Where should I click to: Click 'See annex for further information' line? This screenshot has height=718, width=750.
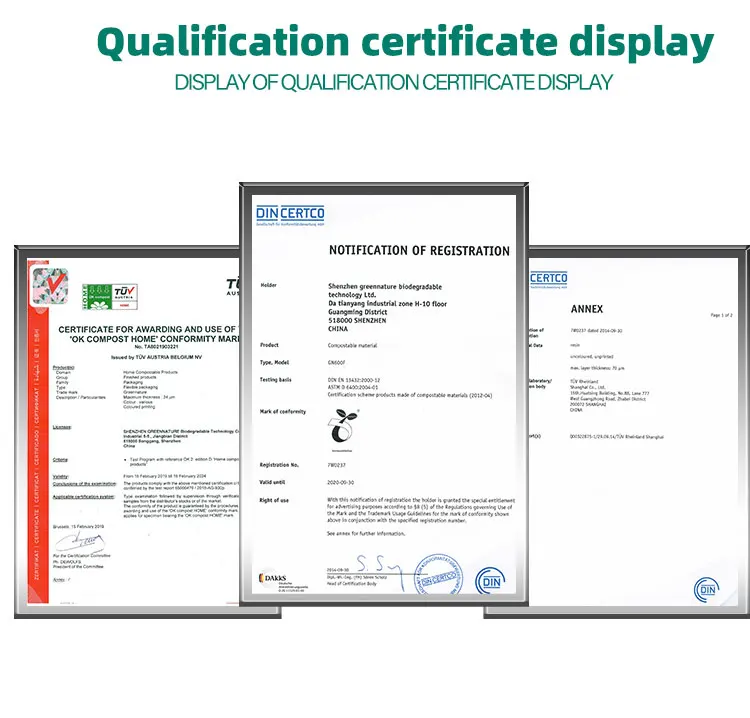366,533
